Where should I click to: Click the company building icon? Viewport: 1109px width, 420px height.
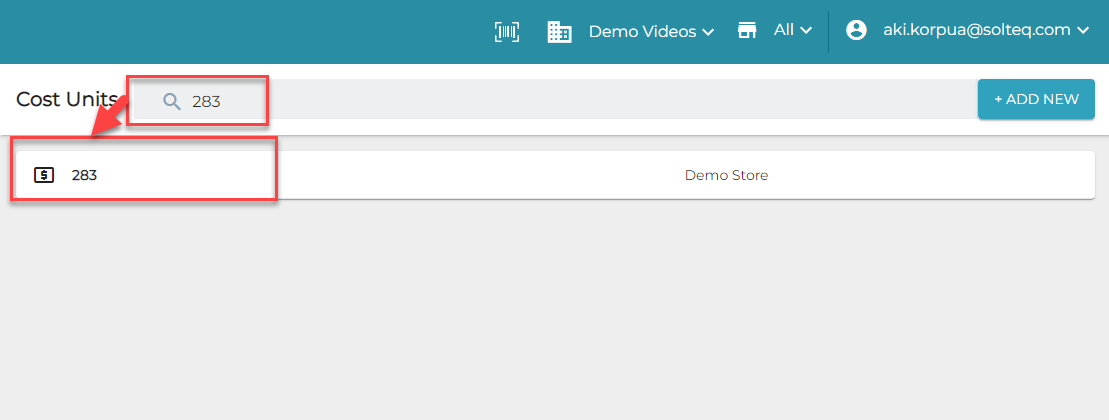[x=559, y=31]
